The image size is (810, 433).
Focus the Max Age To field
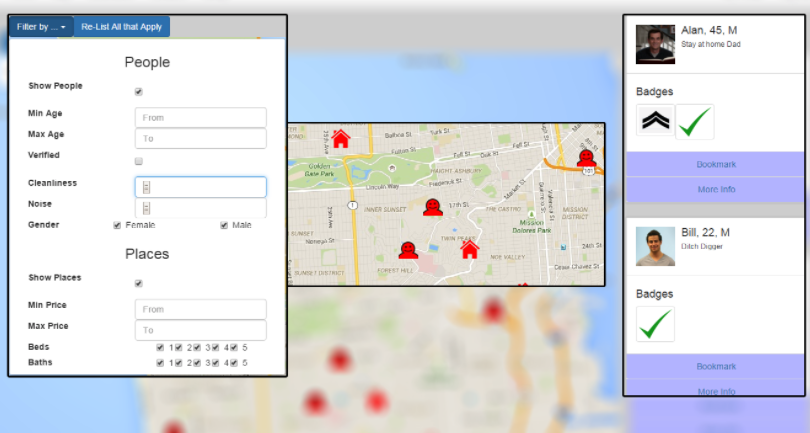click(200, 138)
